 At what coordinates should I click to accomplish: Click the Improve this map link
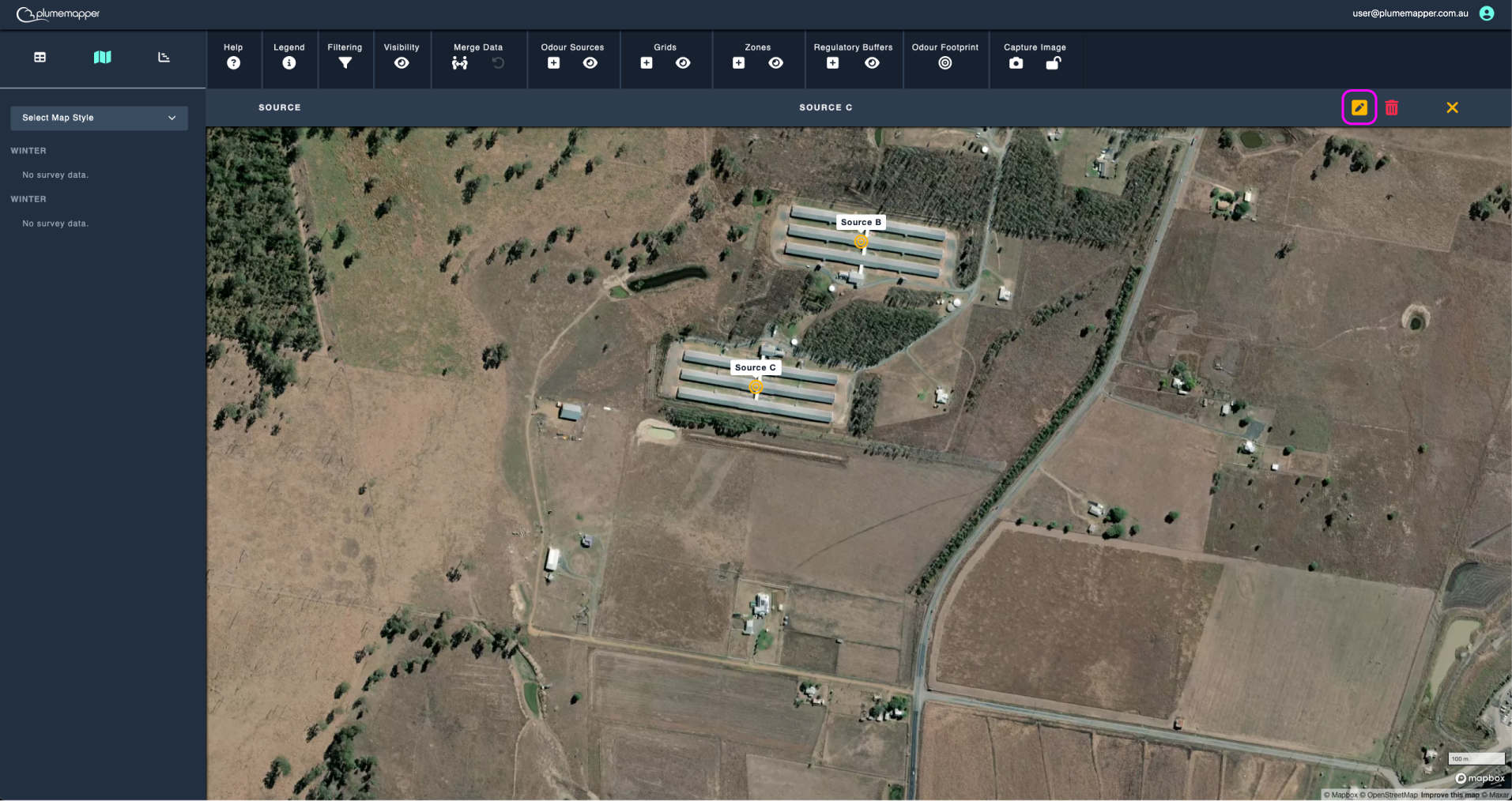(x=1450, y=795)
